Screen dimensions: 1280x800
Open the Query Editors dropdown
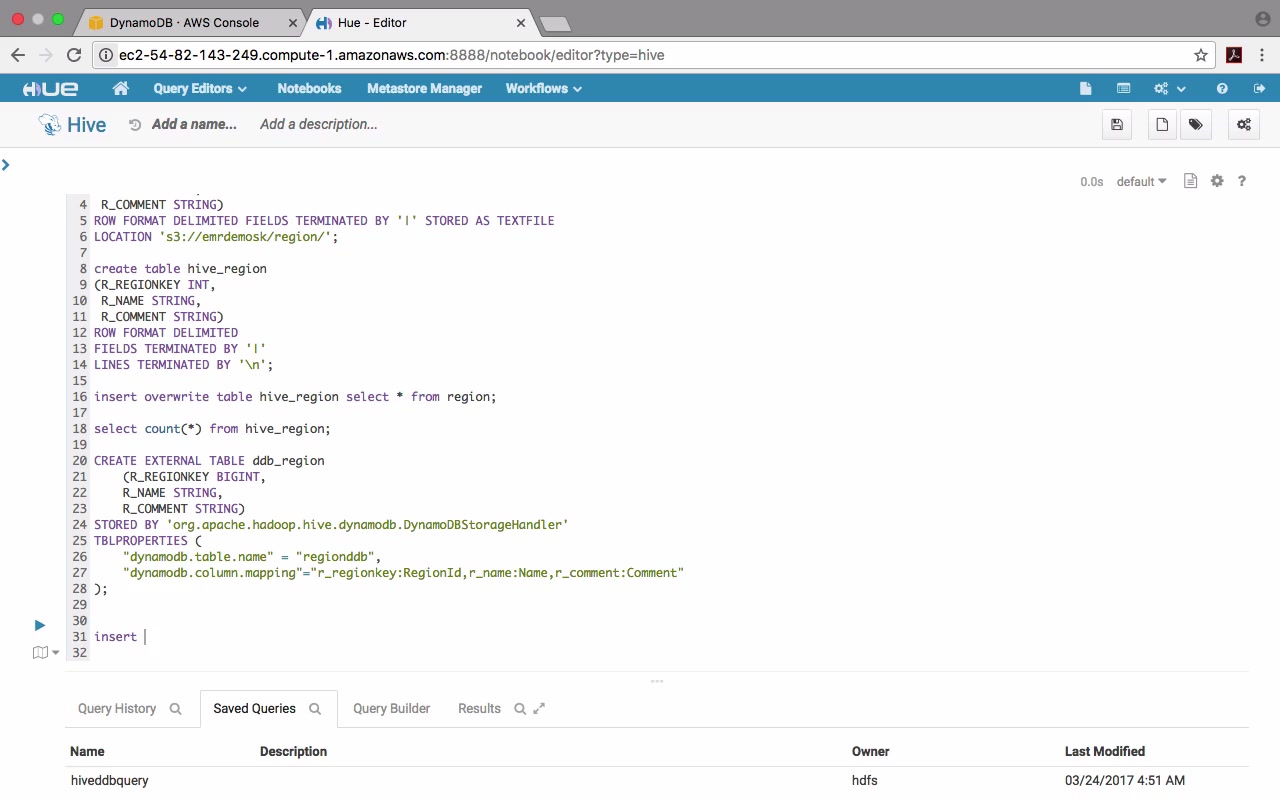coord(200,89)
